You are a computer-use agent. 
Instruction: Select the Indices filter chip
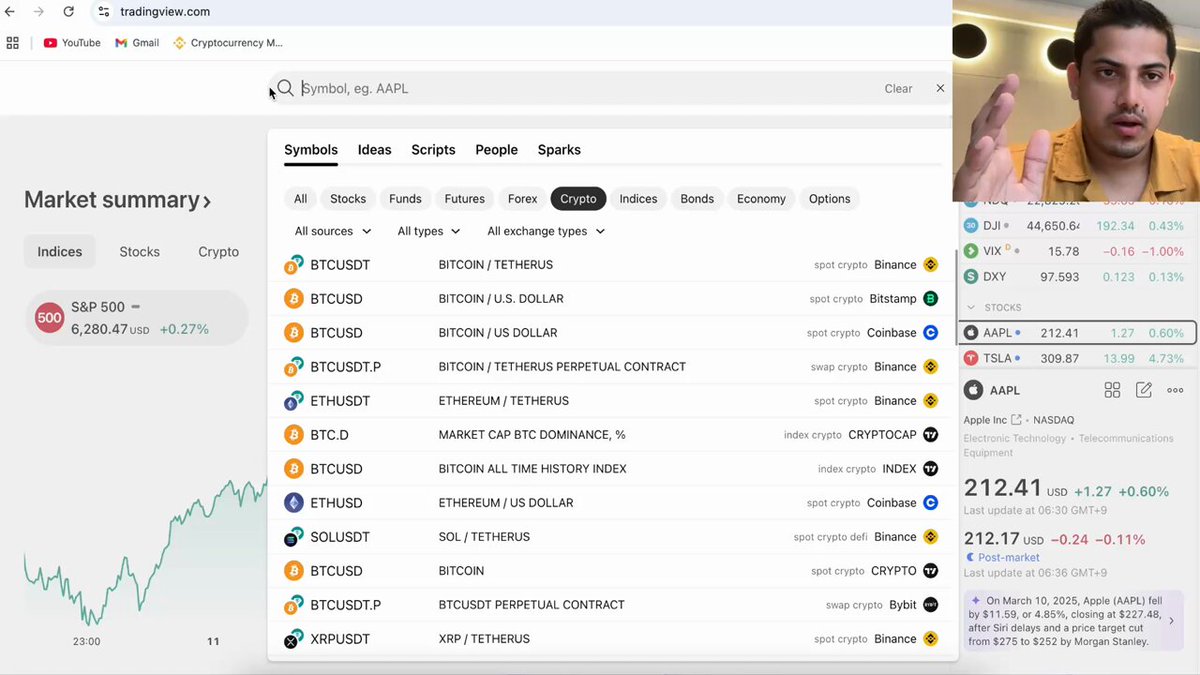pyautogui.click(x=638, y=199)
